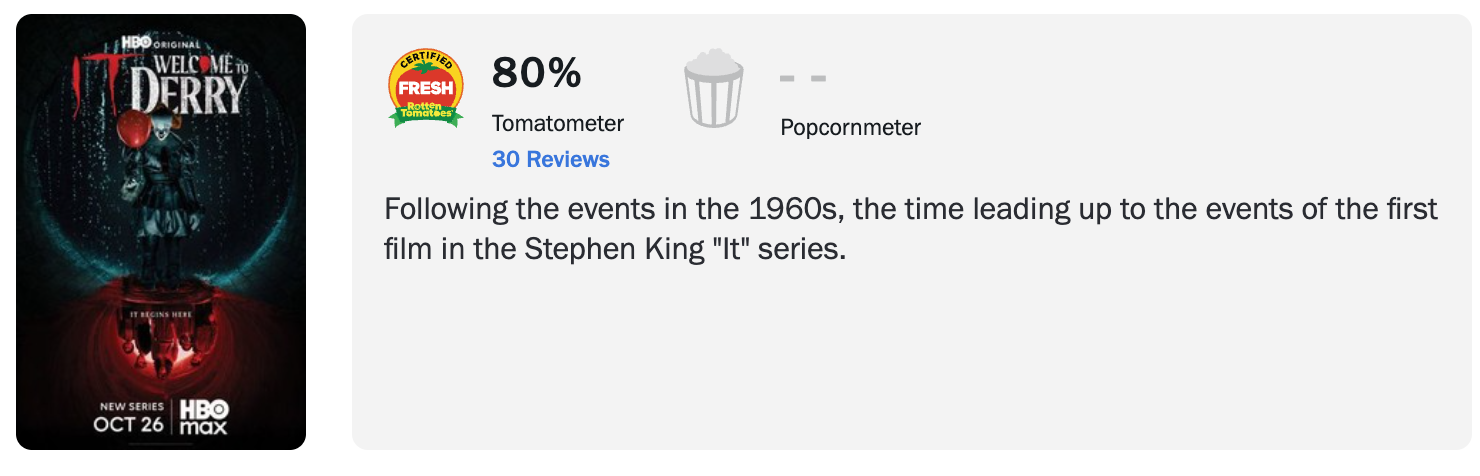Open the 30 Reviews link
Screen dimensions: 1480x476
[x=551, y=159]
